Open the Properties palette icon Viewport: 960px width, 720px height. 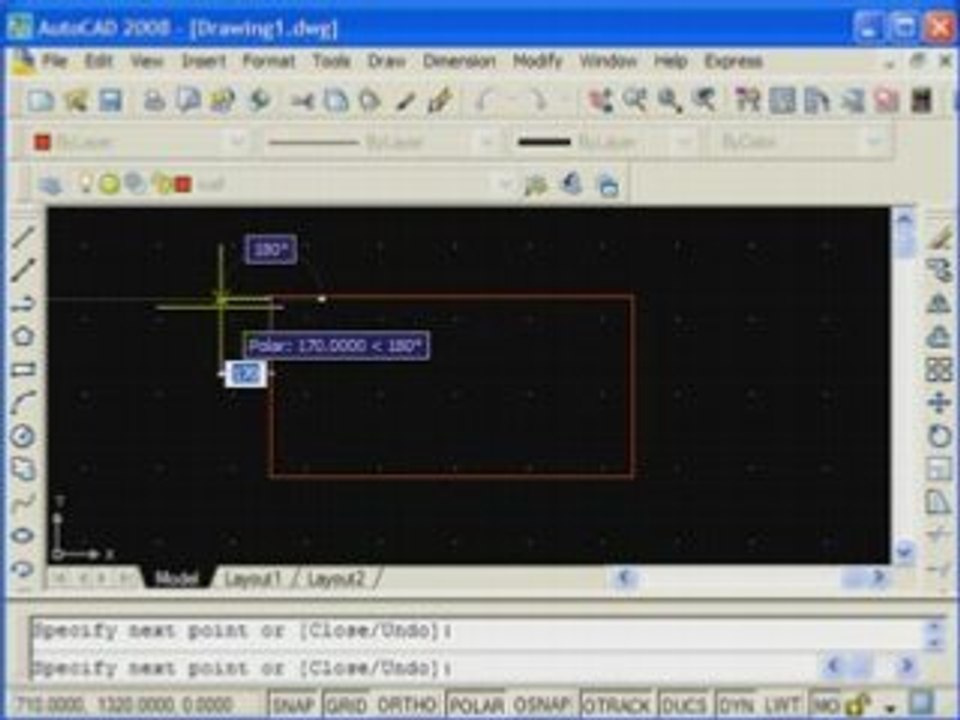[x=747, y=100]
